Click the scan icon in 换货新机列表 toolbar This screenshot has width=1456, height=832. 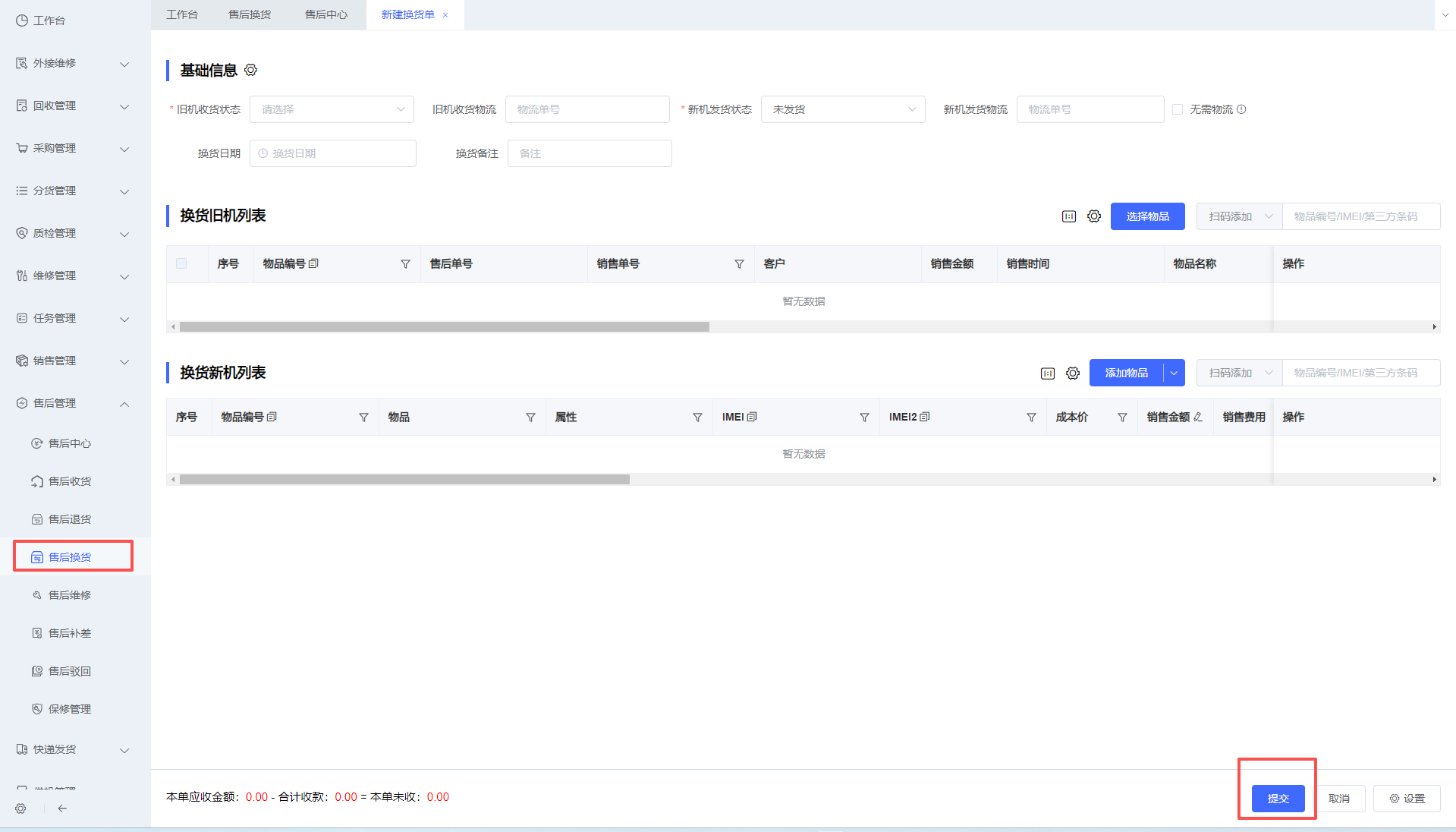(1047, 373)
